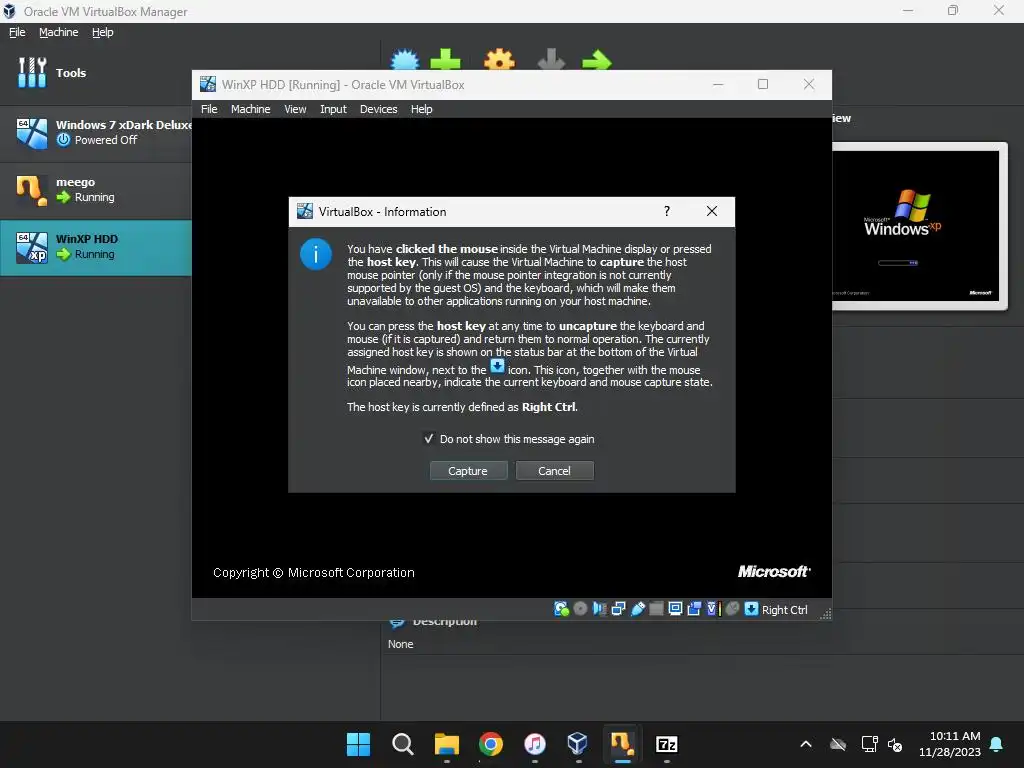The width and height of the screenshot is (1024, 768).
Task: Click the Right Ctrl host key label
Action: [785, 610]
